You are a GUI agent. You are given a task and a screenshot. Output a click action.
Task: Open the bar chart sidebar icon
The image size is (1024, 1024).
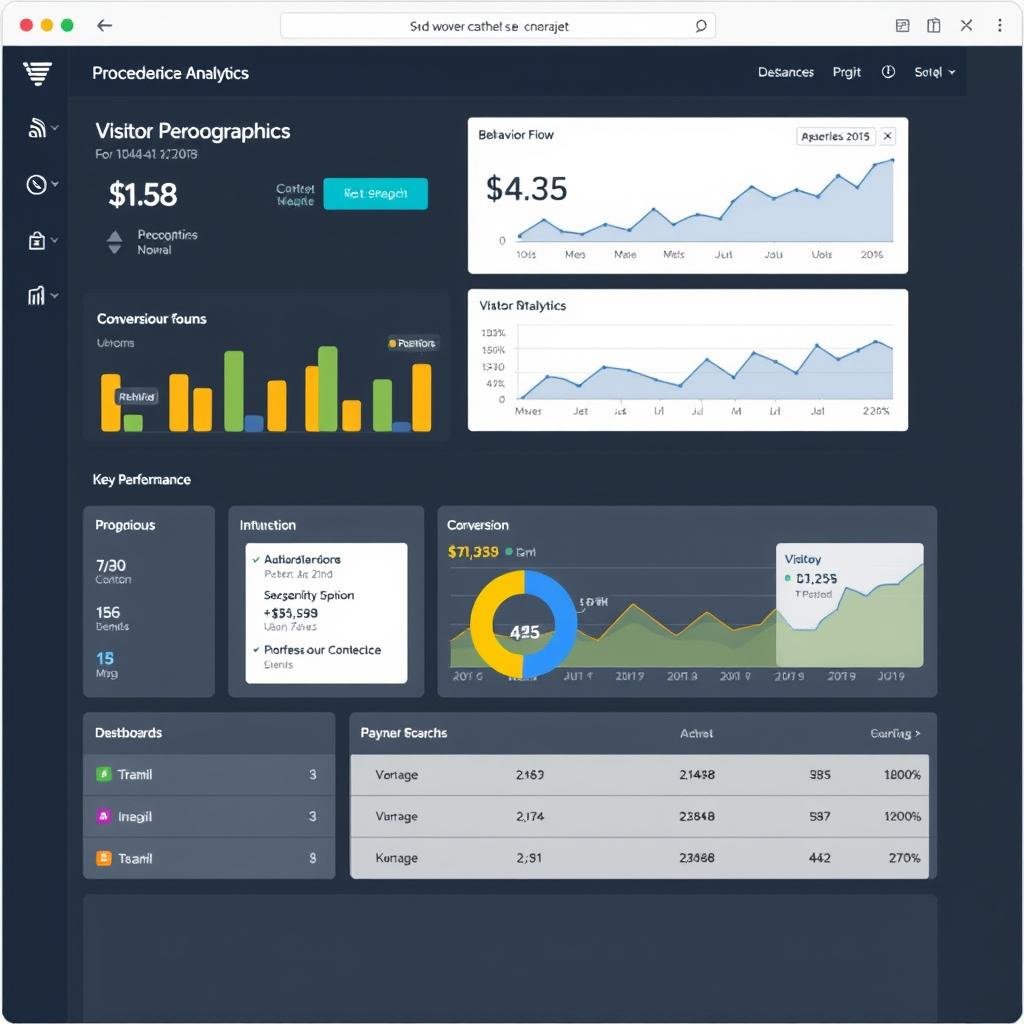pos(37,295)
